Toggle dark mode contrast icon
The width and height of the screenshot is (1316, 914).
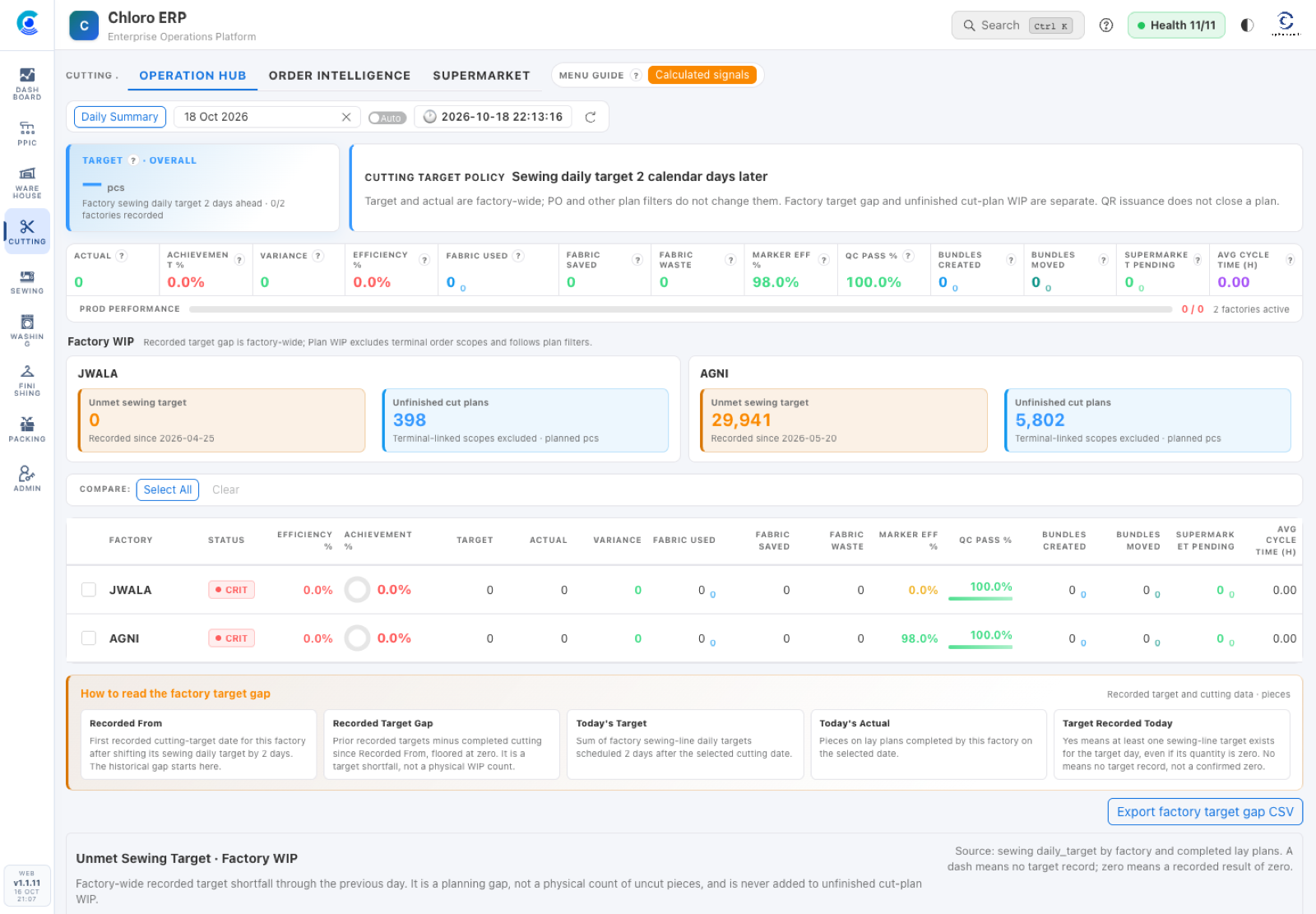click(1247, 26)
